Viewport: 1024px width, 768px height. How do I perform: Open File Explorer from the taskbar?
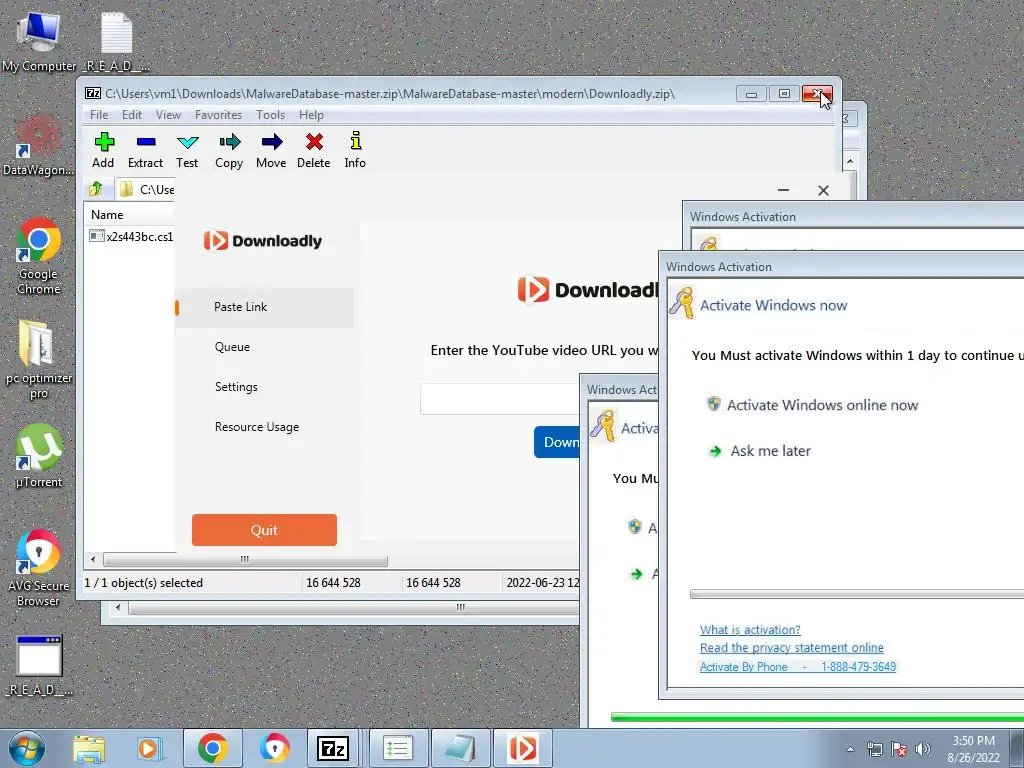tap(89, 748)
